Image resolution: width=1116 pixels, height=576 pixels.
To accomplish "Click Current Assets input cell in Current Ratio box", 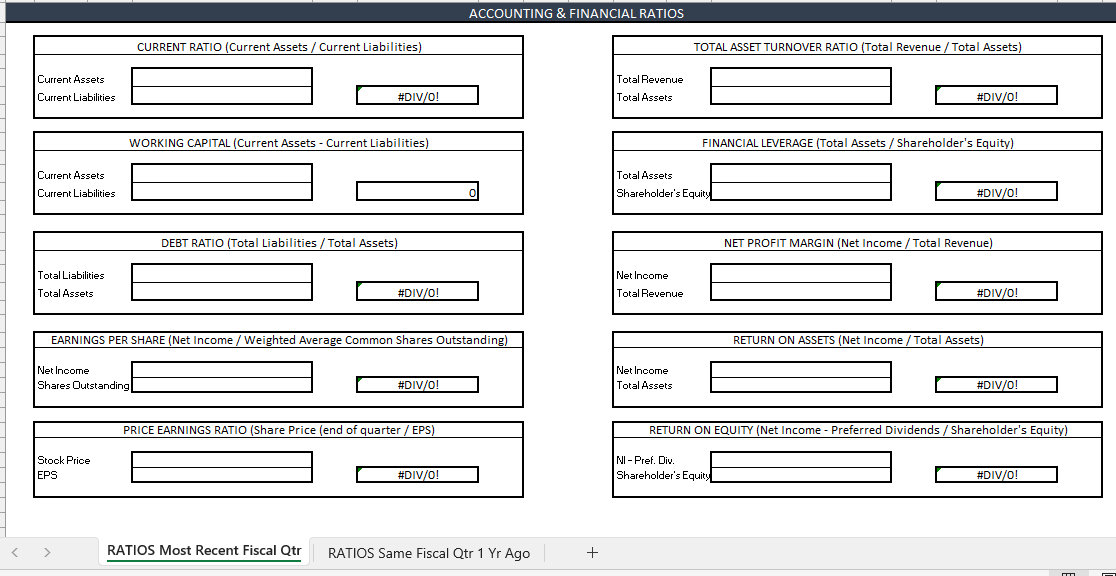I will click(222, 78).
